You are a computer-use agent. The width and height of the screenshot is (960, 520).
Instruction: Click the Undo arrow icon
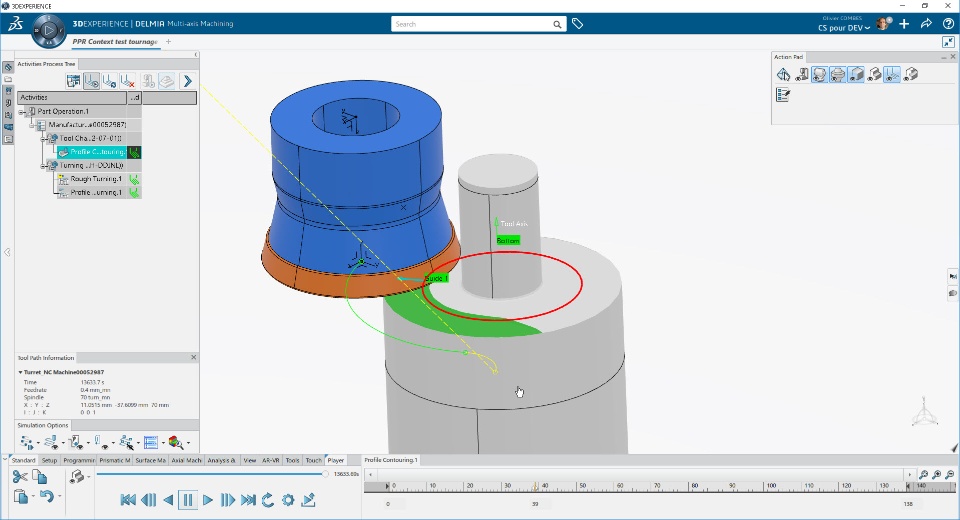tap(47, 497)
